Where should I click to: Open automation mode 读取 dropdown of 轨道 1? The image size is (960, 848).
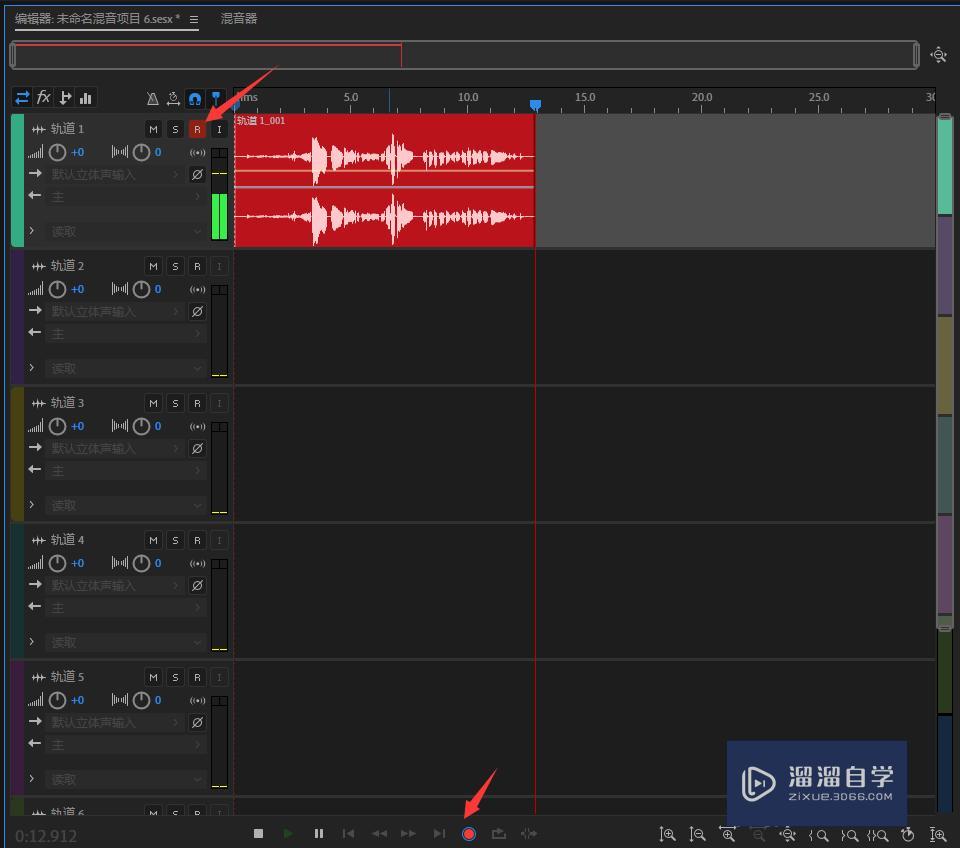coord(125,231)
